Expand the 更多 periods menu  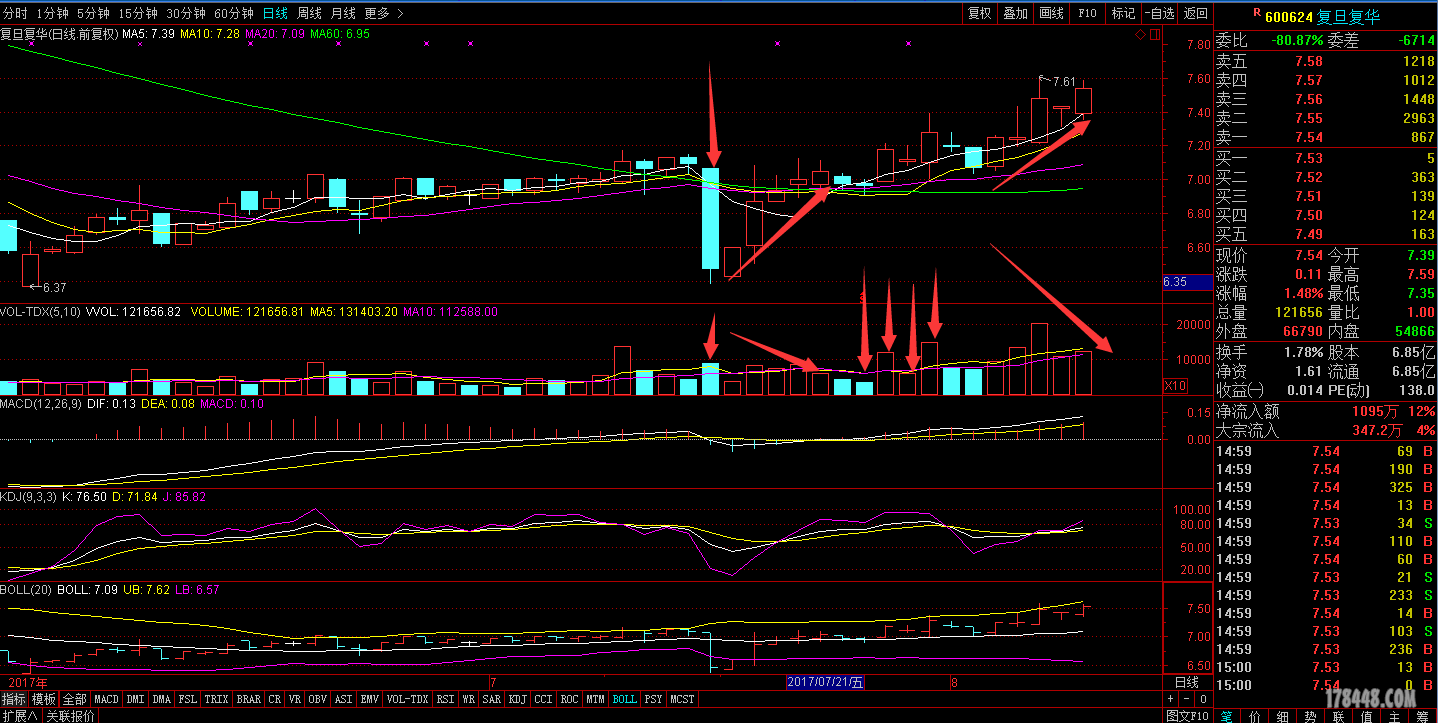click(x=384, y=13)
